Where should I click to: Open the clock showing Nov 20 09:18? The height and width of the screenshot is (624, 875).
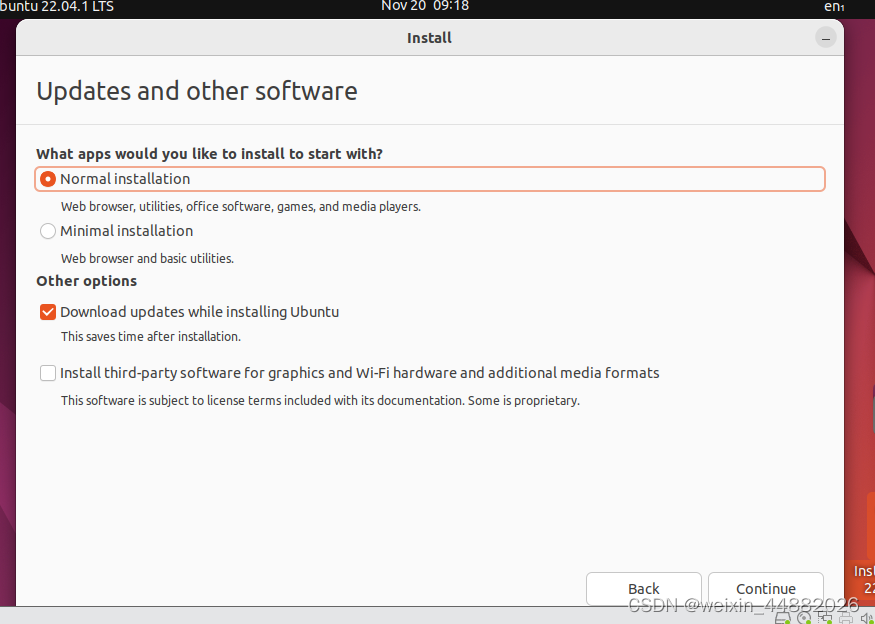click(425, 6)
